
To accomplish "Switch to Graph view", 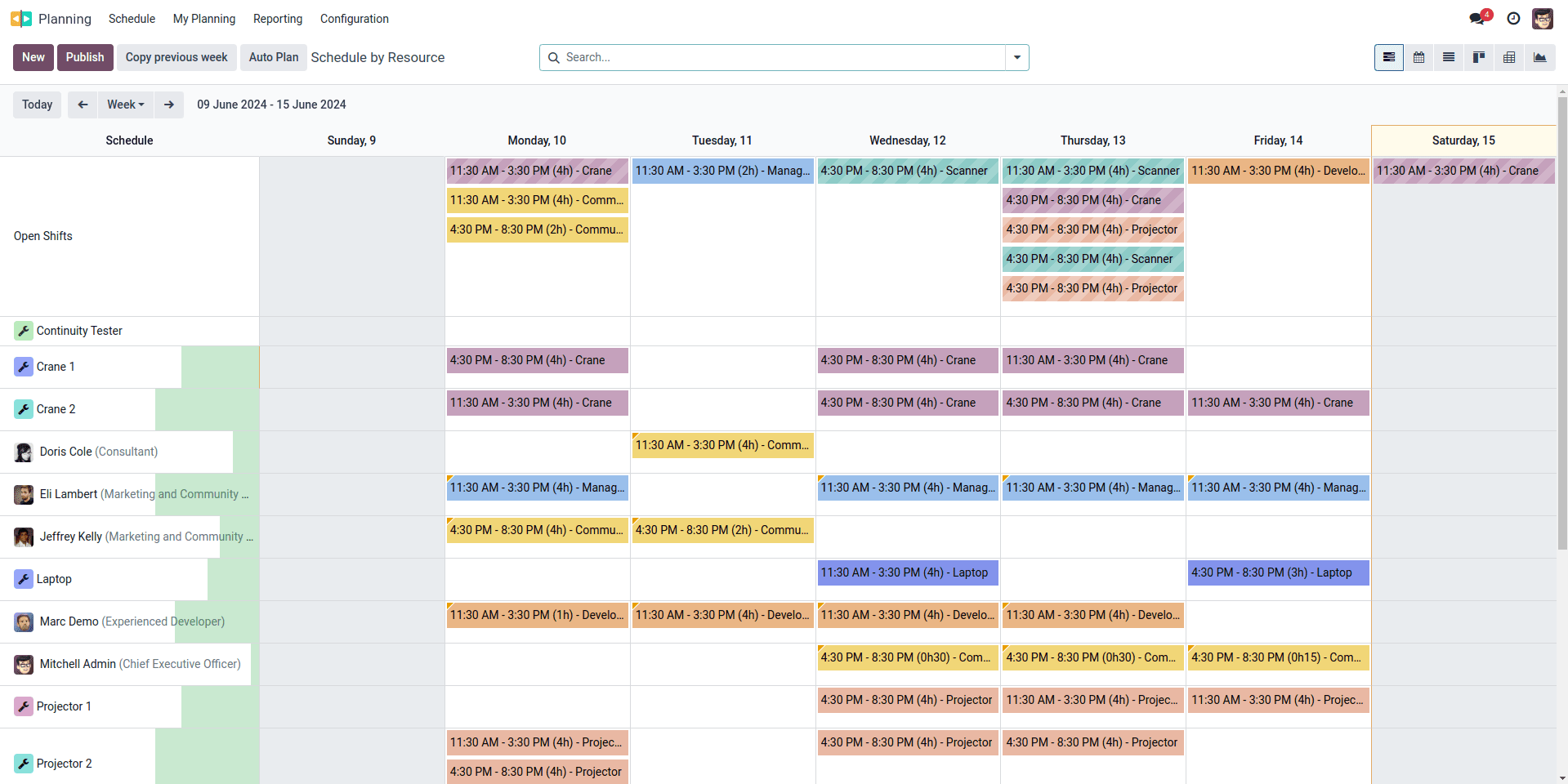I will [x=1539, y=57].
